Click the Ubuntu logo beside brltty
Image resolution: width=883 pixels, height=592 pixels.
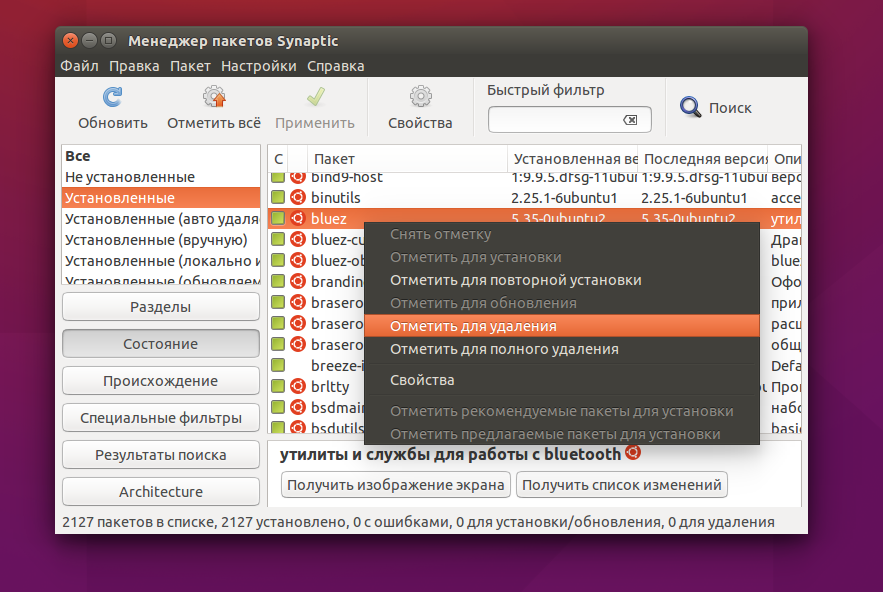[298, 386]
